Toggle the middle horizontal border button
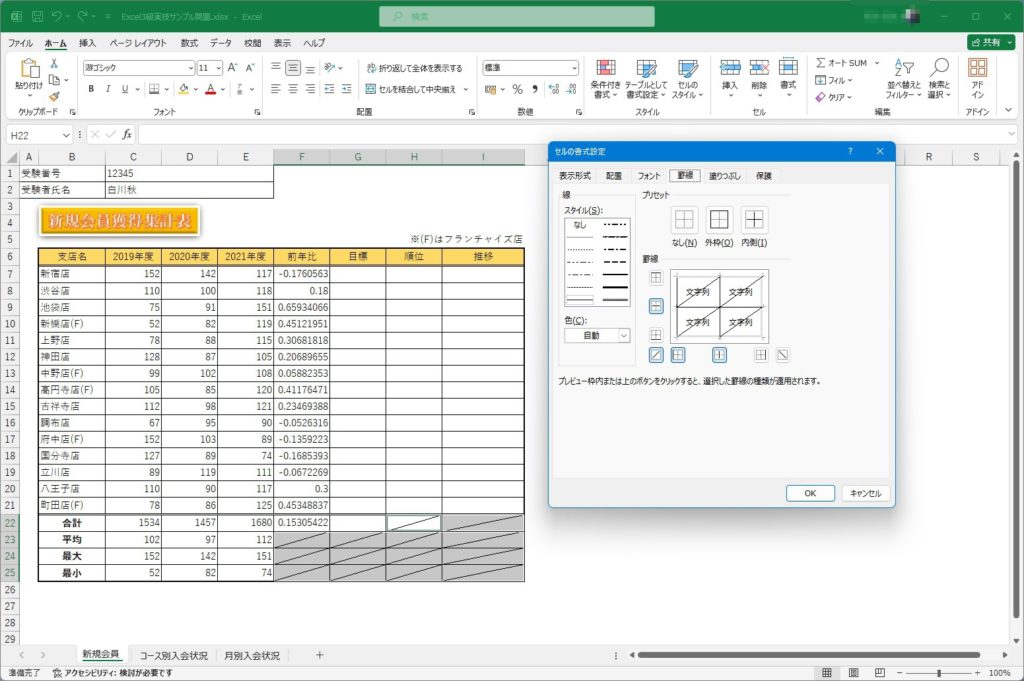Viewport: 1024px width, 681px height. tap(656, 306)
